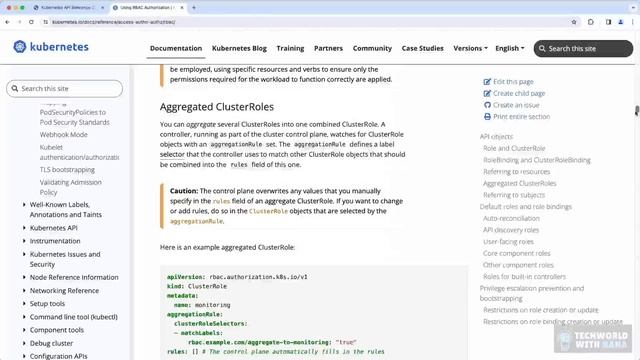The height and width of the screenshot is (360, 640).
Task: Click the GitHub icon beside Create an issue
Action: click(487, 105)
